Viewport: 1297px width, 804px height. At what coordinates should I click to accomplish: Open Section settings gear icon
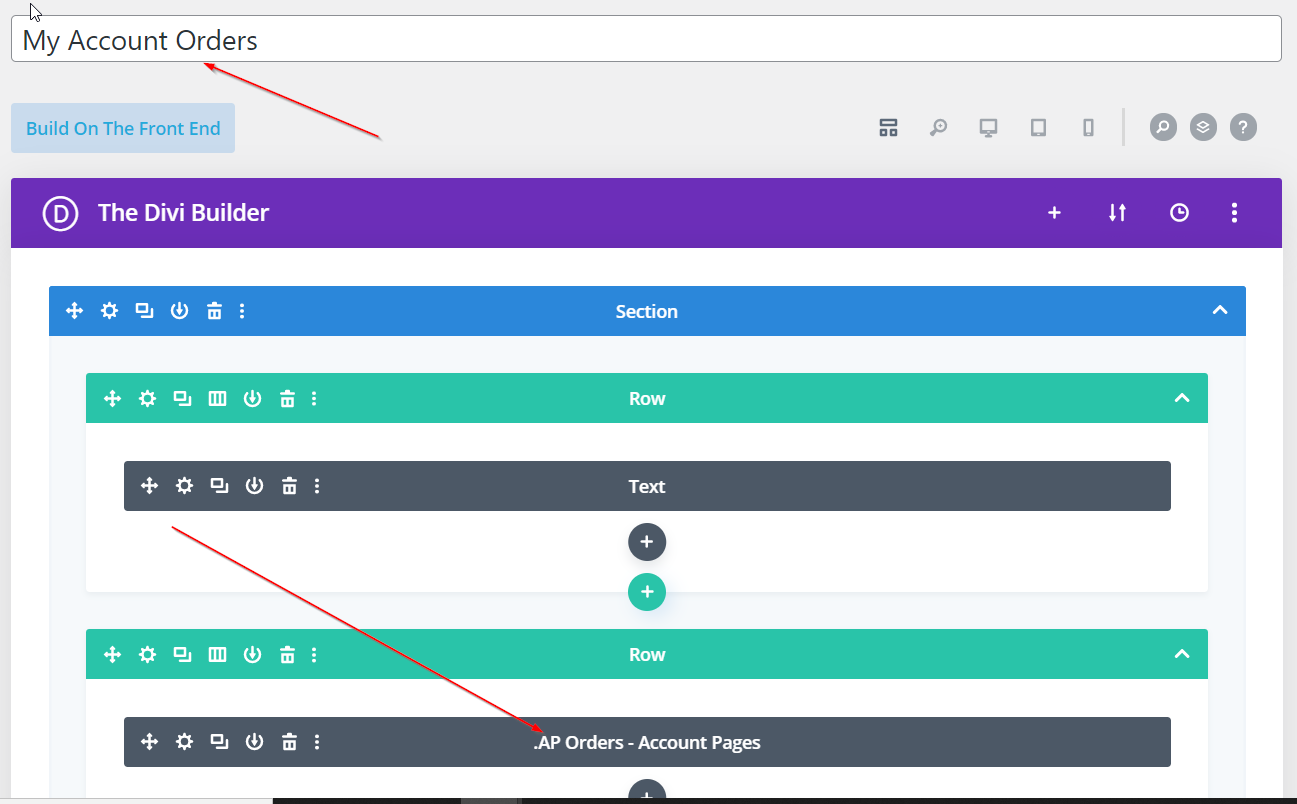(109, 311)
